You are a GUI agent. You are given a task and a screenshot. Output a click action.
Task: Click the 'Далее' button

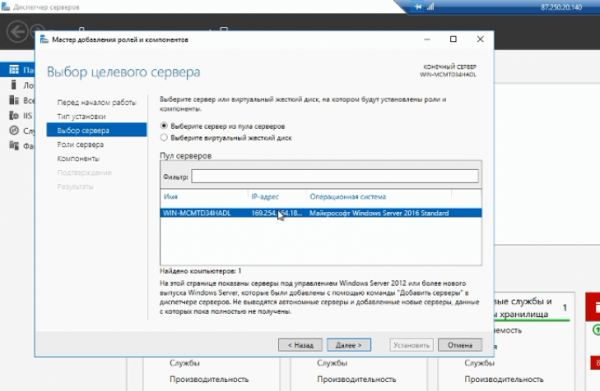coord(349,345)
